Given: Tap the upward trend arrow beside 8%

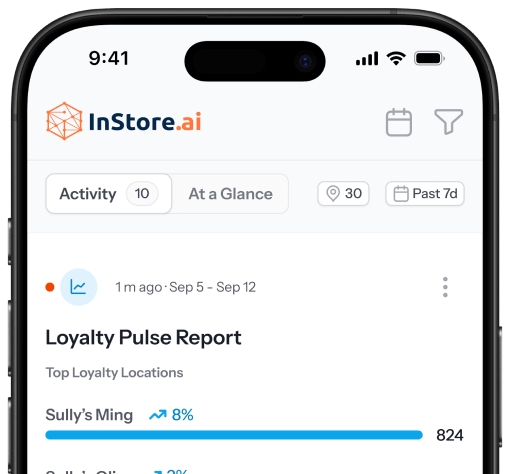Looking at the screenshot, I should pos(158,415).
